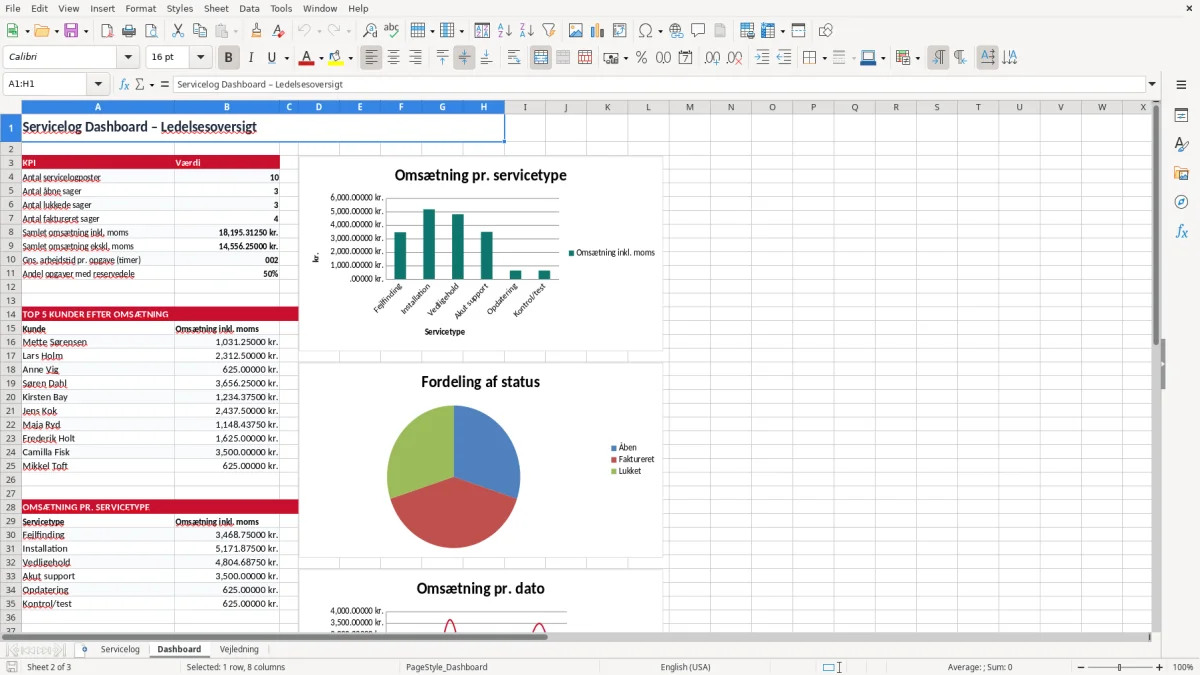The width and height of the screenshot is (1200, 675).
Task: Open the Font Name dropdown
Action: pos(128,58)
